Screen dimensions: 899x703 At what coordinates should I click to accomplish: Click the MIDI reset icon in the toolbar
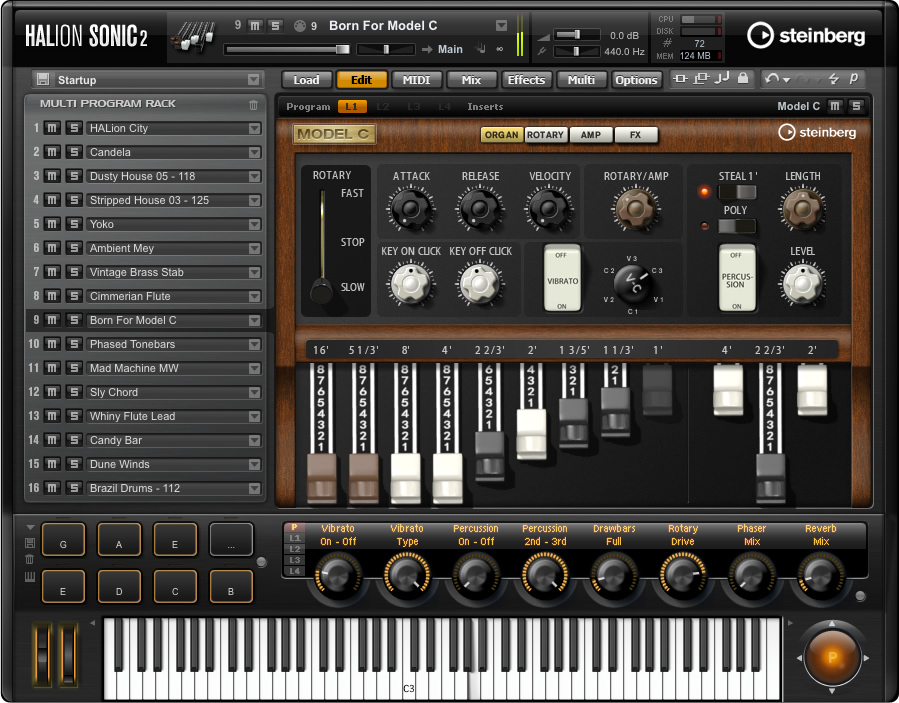click(724, 79)
